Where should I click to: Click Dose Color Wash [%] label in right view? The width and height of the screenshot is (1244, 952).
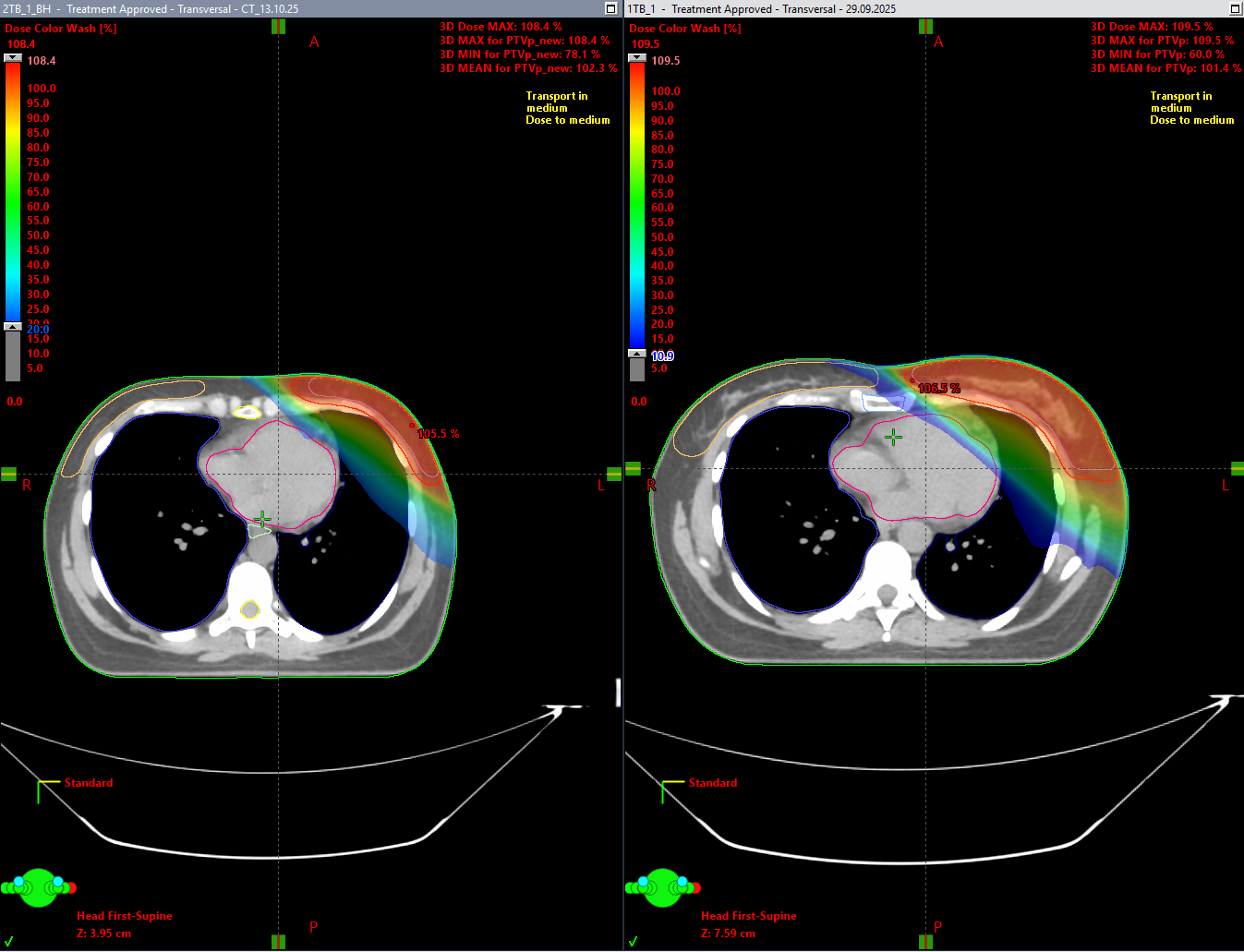point(684,29)
